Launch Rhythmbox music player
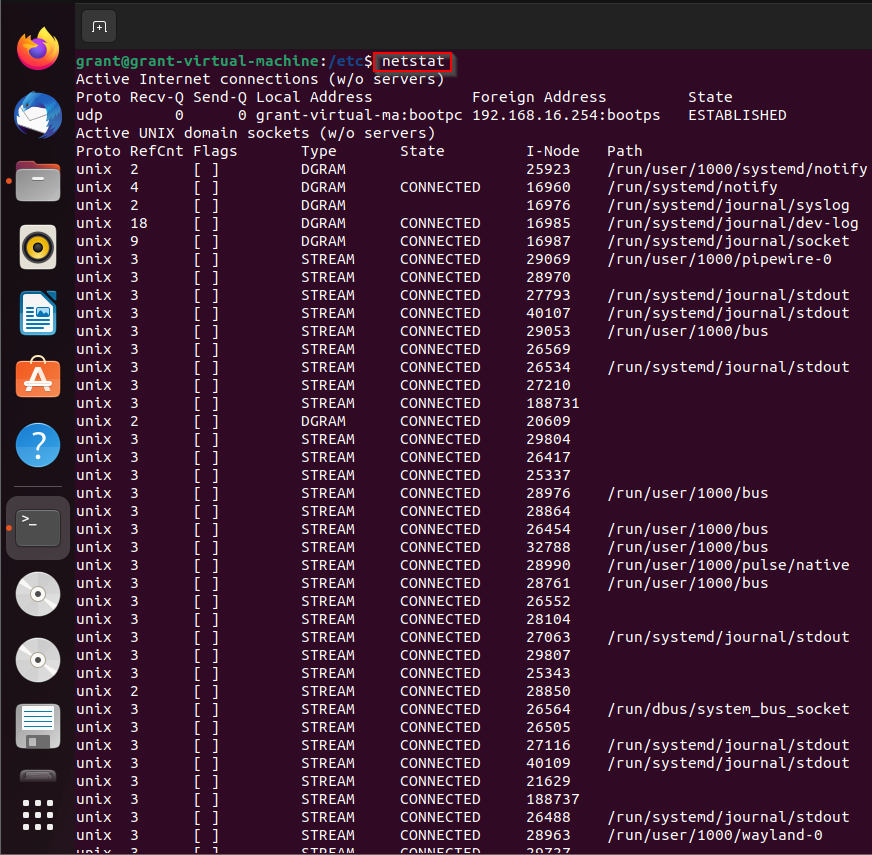The width and height of the screenshot is (872, 855). 37,246
